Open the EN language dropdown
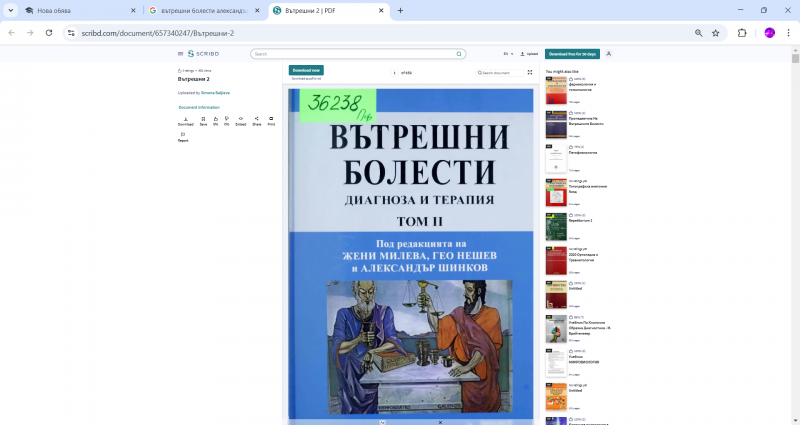This screenshot has height=425, width=800. (508, 54)
